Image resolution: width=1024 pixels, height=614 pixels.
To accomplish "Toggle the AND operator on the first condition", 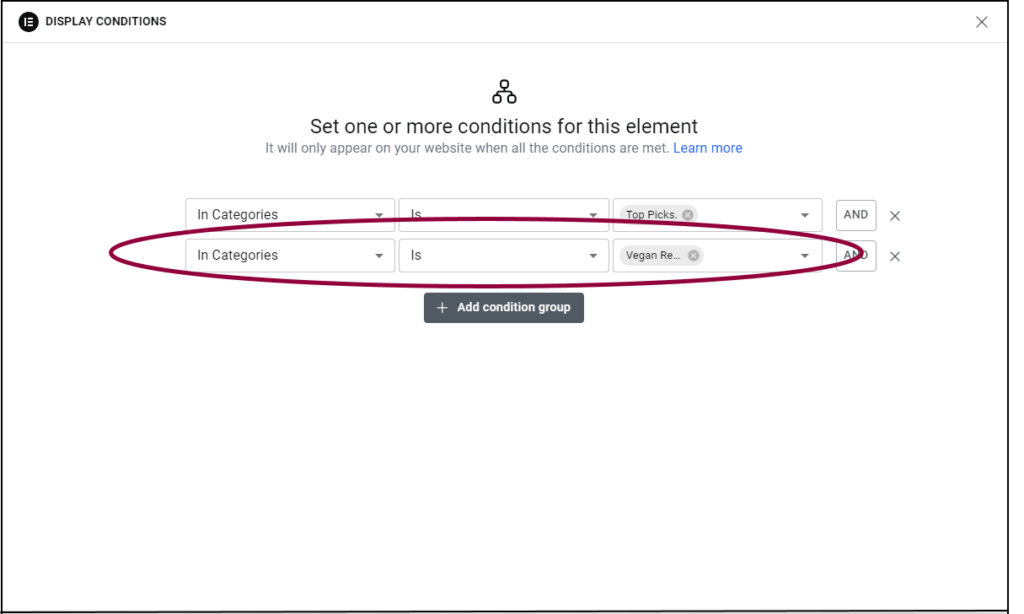I will [x=856, y=215].
